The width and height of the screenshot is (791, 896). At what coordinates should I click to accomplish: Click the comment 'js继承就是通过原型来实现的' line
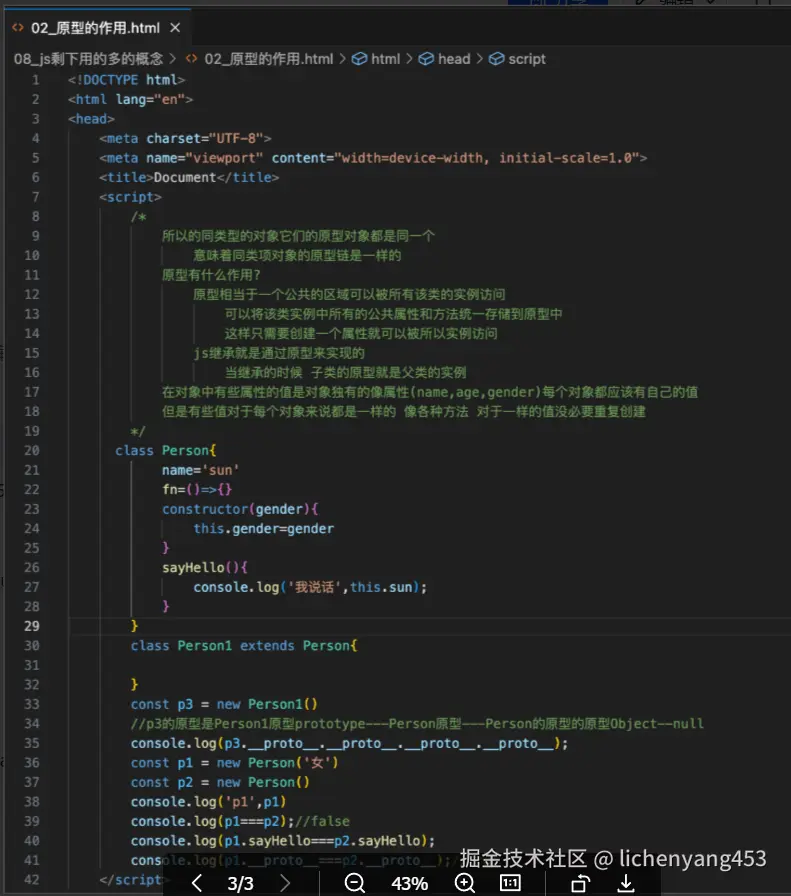pos(279,353)
